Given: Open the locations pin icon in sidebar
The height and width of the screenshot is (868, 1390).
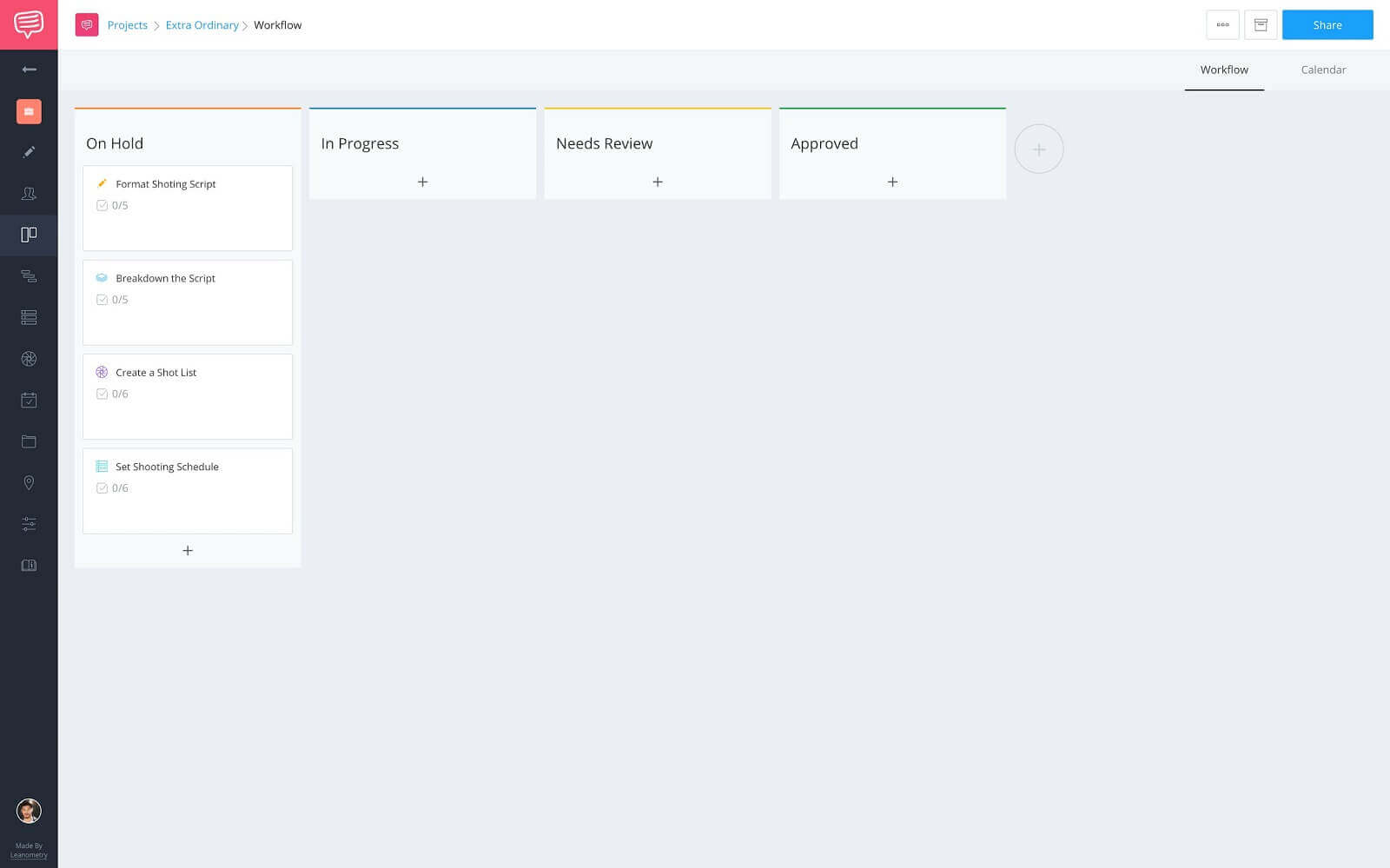Looking at the screenshot, I should pyautogui.click(x=29, y=482).
